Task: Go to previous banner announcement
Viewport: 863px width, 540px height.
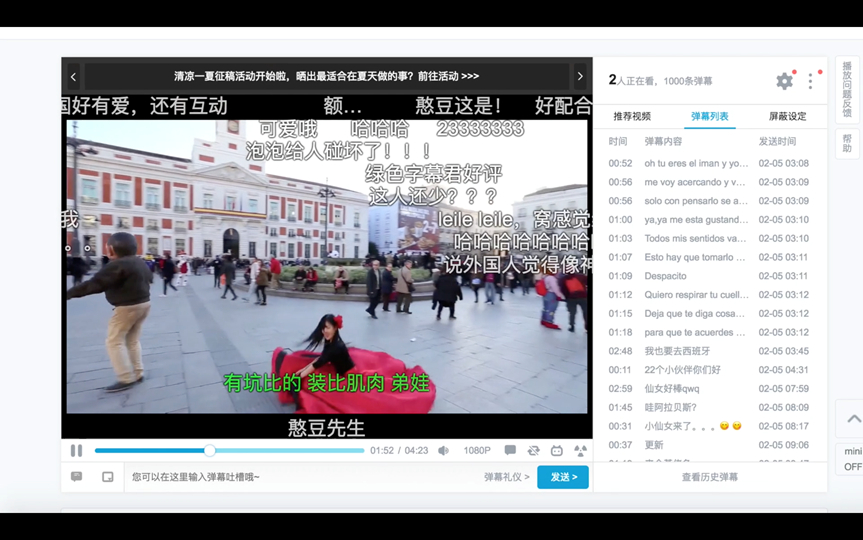Action: pos(73,77)
